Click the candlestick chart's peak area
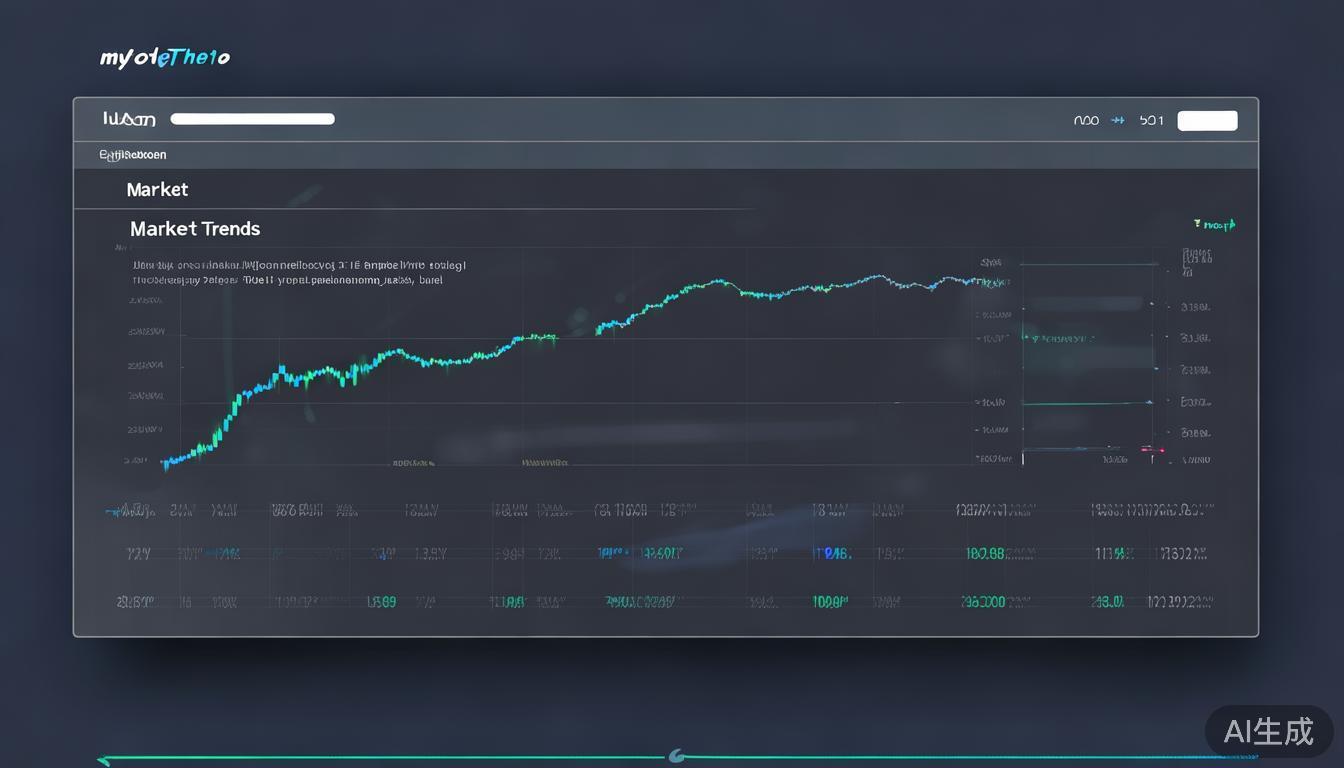 [x=712, y=283]
